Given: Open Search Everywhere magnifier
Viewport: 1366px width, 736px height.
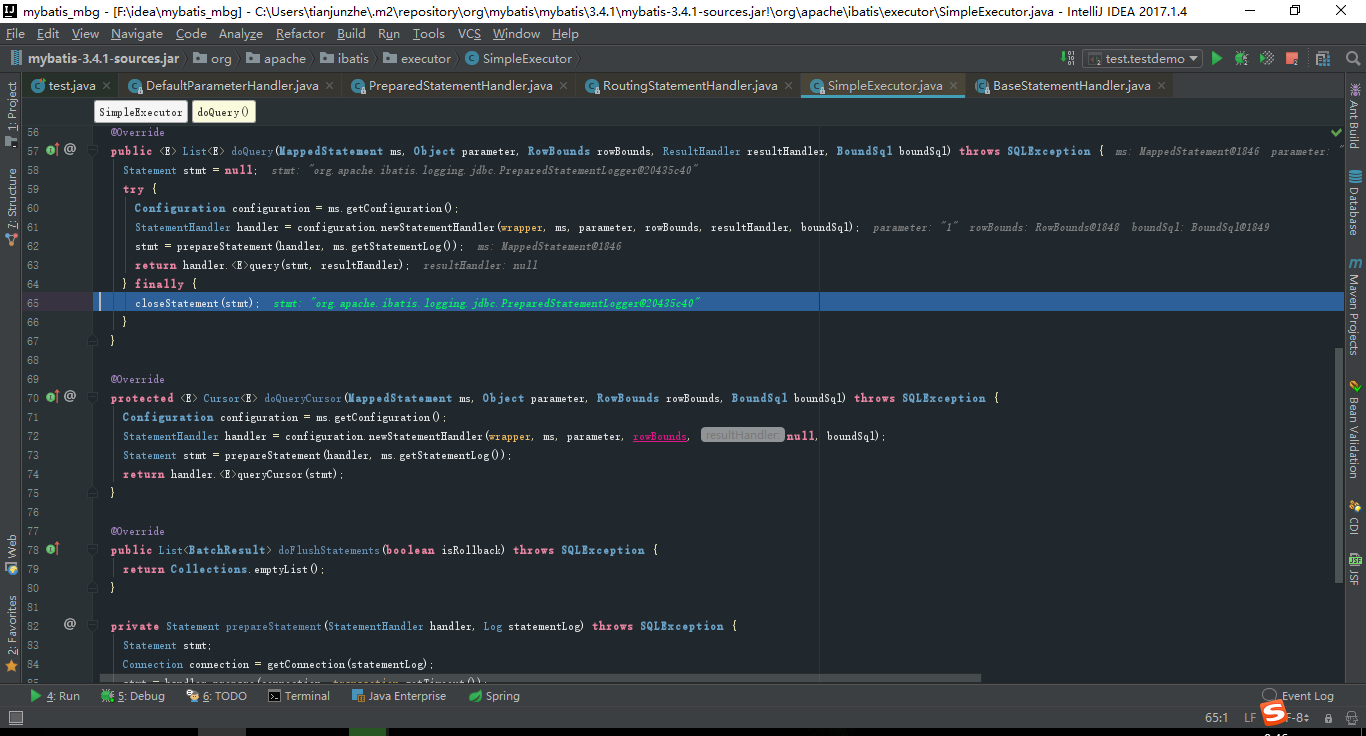Looking at the screenshot, I should (x=1353, y=58).
